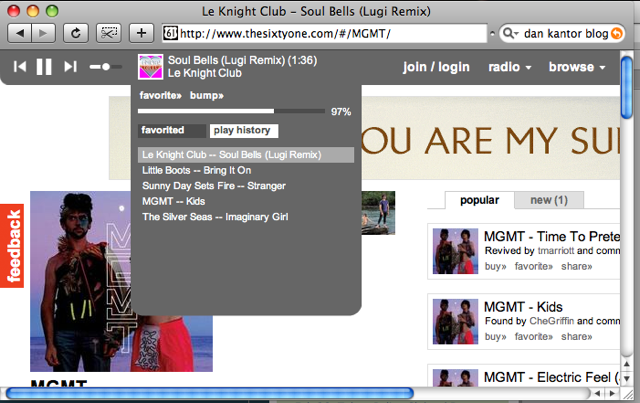The height and width of the screenshot is (403, 640).
Task: Switch to the favorited tab
Action: pos(172,131)
